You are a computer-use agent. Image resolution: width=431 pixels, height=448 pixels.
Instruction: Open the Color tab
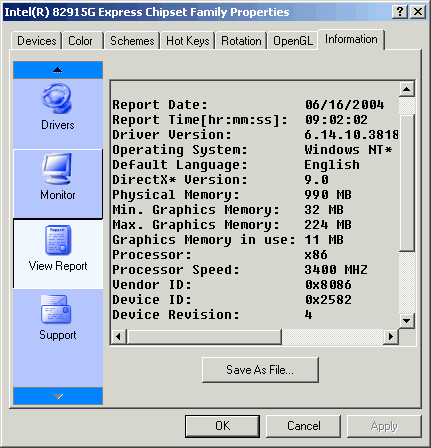80,41
